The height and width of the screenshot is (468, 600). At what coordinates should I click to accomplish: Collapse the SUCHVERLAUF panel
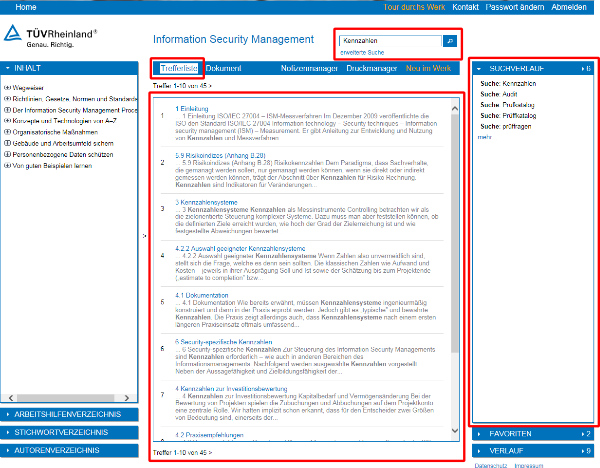(533, 68)
